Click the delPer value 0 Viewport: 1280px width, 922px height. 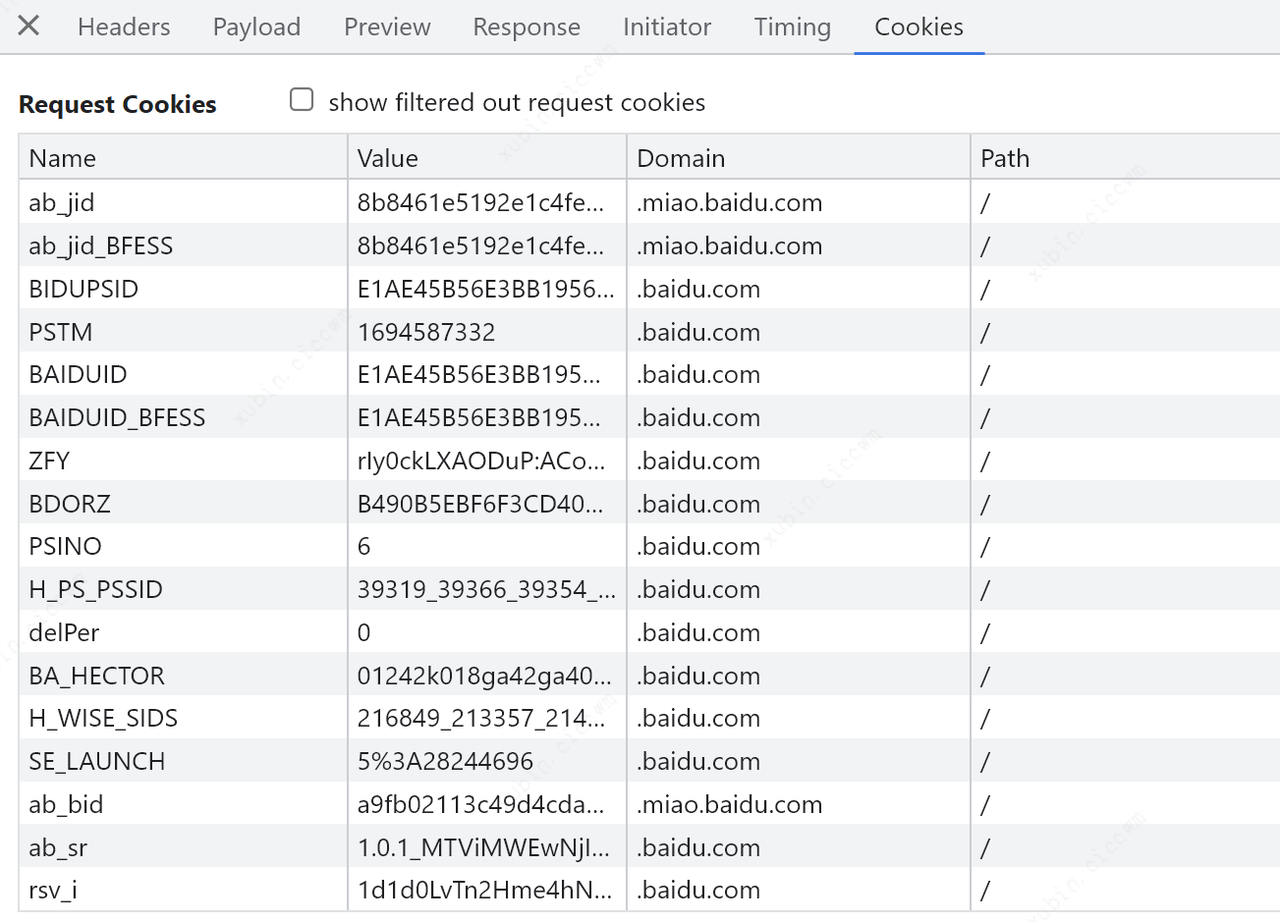click(364, 632)
